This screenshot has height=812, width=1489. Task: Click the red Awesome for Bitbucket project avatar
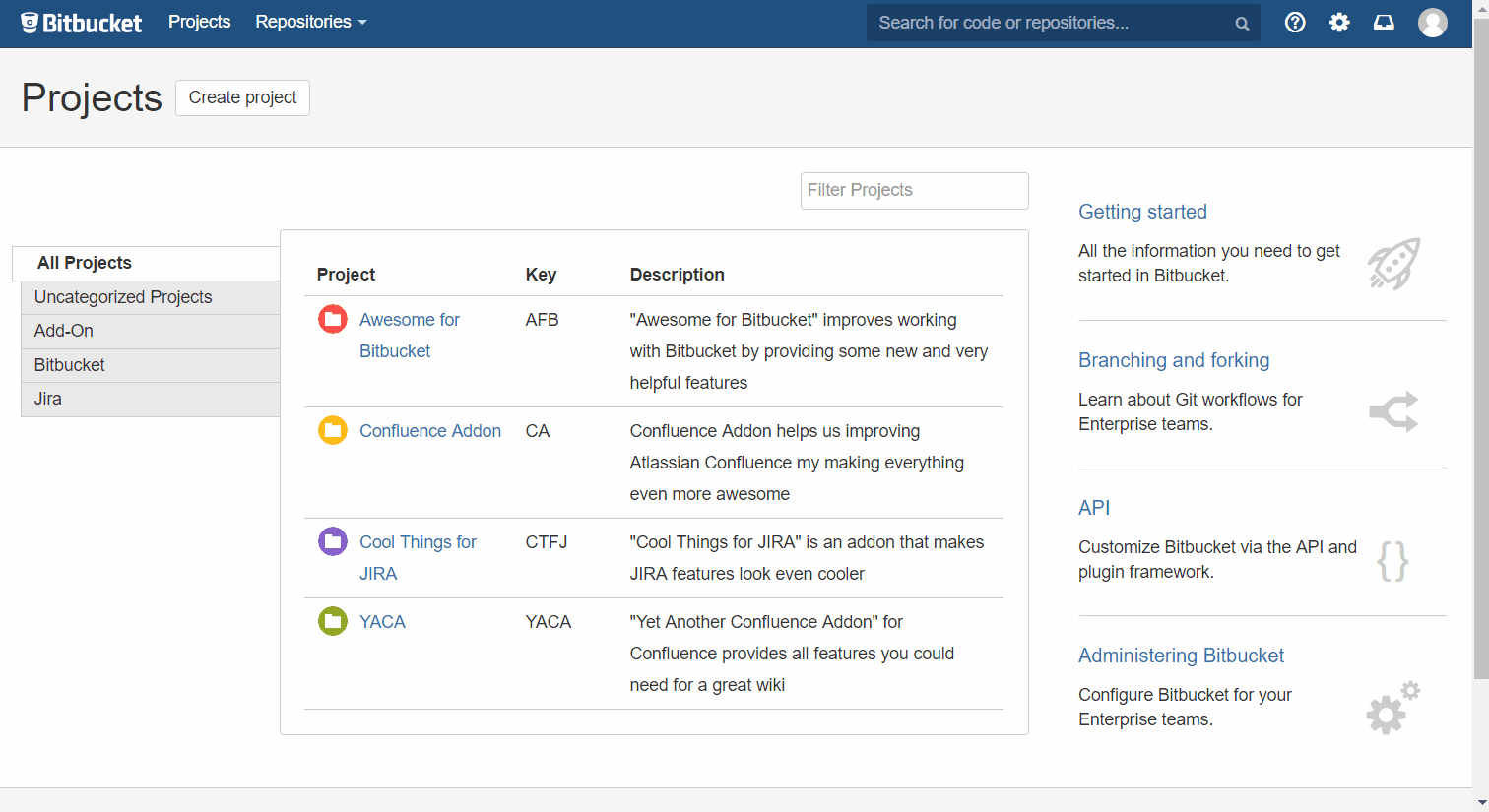(333, 319)
